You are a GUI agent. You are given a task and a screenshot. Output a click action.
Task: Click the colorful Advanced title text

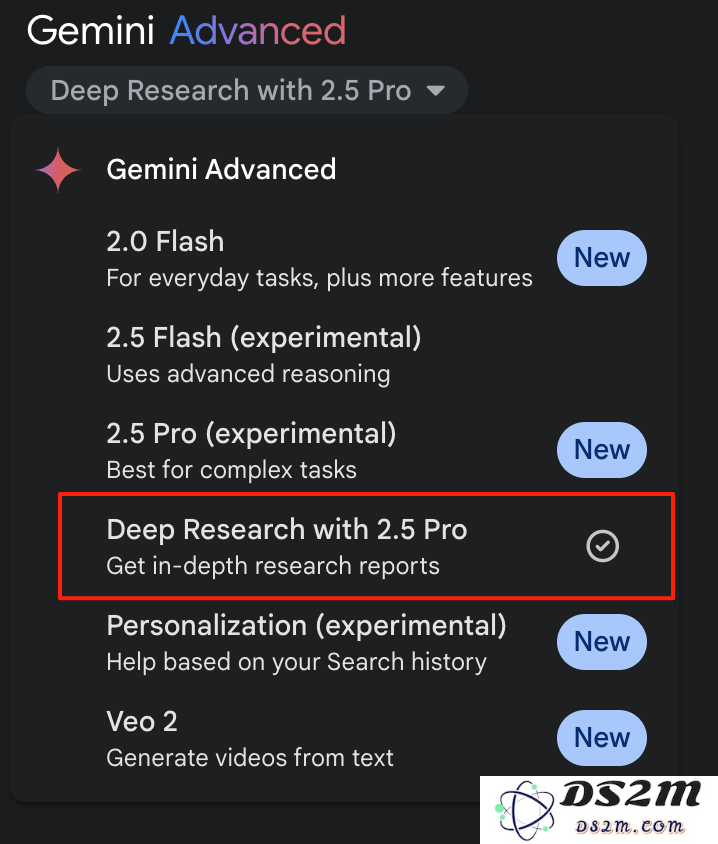coord(258,31)
